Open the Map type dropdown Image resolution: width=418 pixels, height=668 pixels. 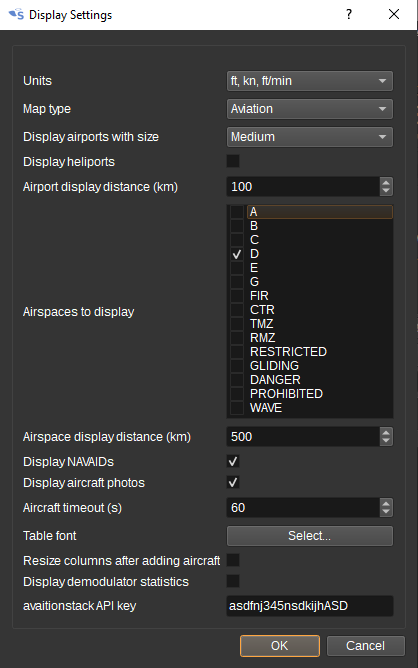click(310, 109)
